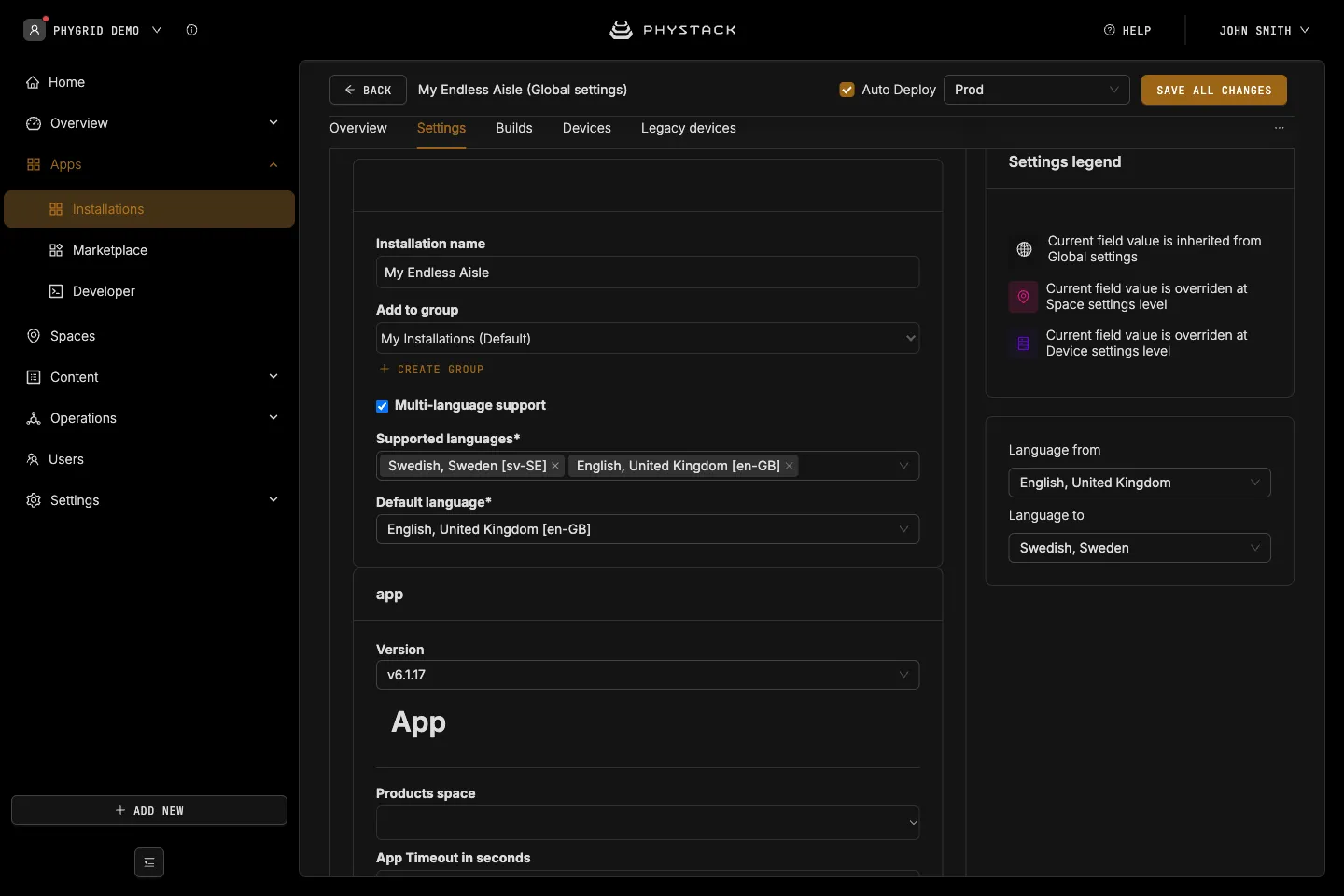Click the Installation name input field
The image size is (1344, 896).
pos(648,273)
